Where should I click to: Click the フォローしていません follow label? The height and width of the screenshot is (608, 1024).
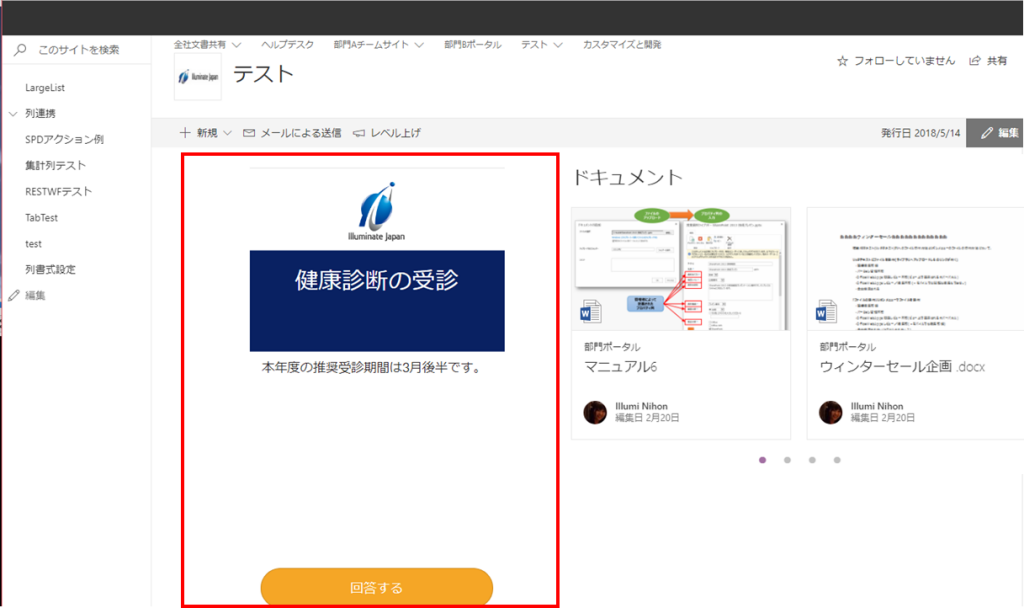[904, 61]
